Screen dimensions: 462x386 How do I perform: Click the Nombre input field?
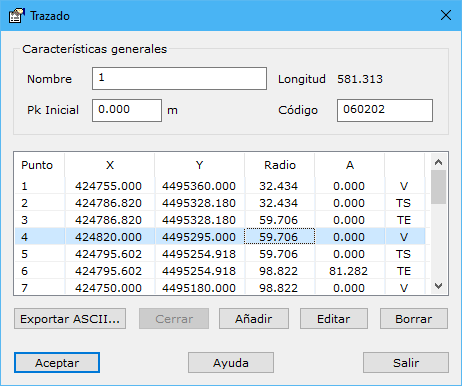point(179,79)
